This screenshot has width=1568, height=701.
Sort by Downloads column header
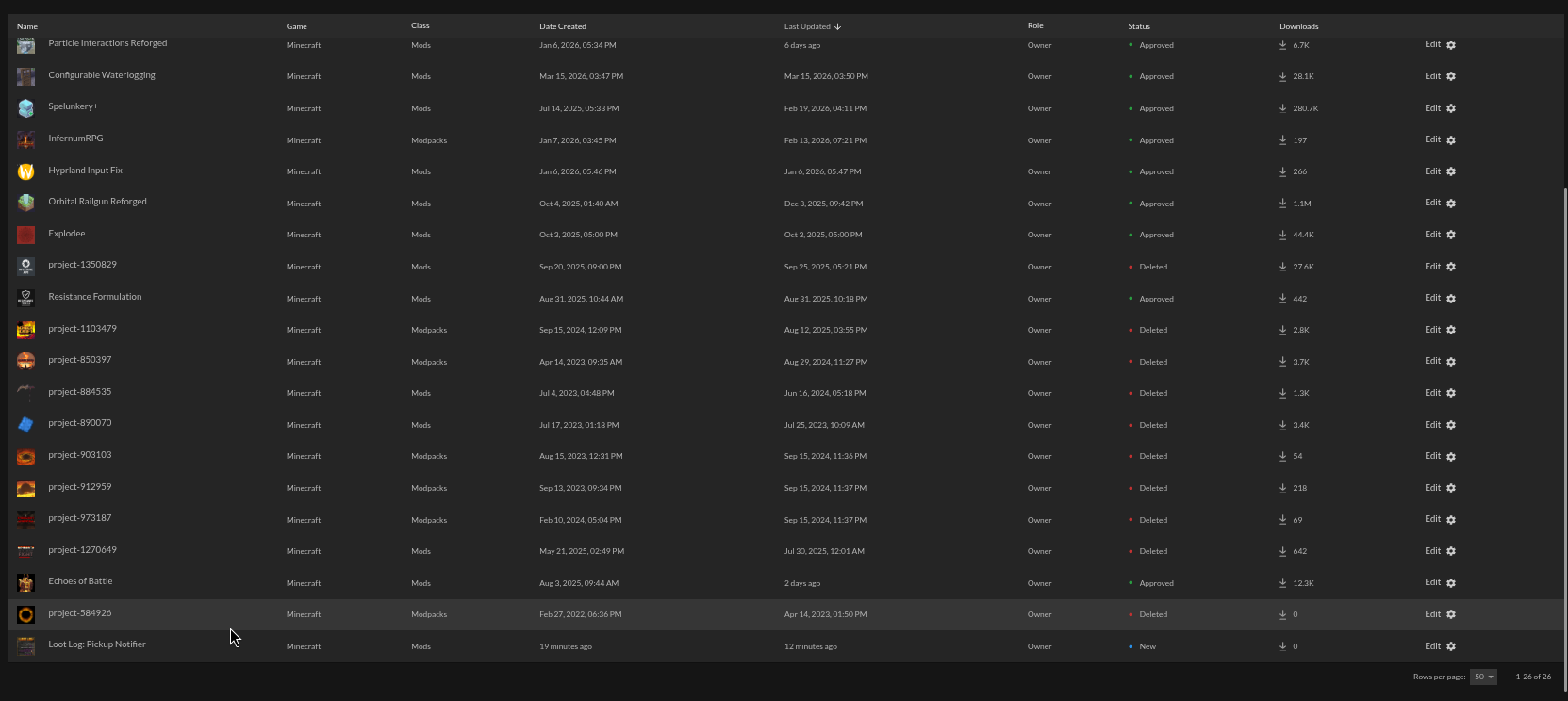(x=1298, y=26)
